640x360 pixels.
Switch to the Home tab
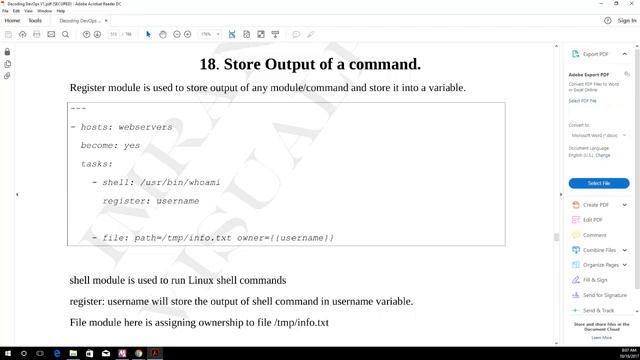point(12,20)
